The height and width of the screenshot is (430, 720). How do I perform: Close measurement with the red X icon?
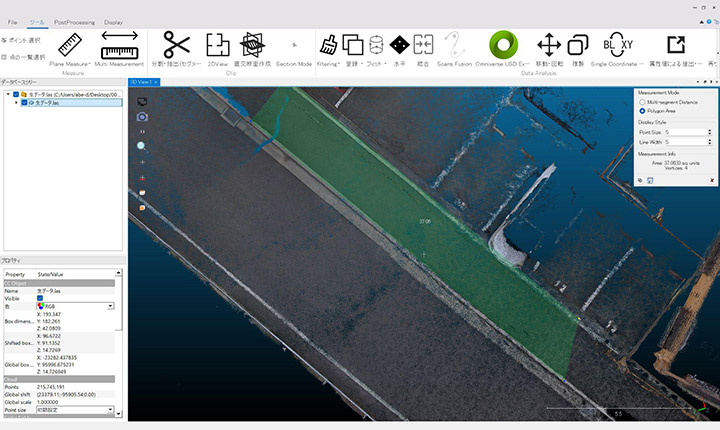[x=712, y=181]
